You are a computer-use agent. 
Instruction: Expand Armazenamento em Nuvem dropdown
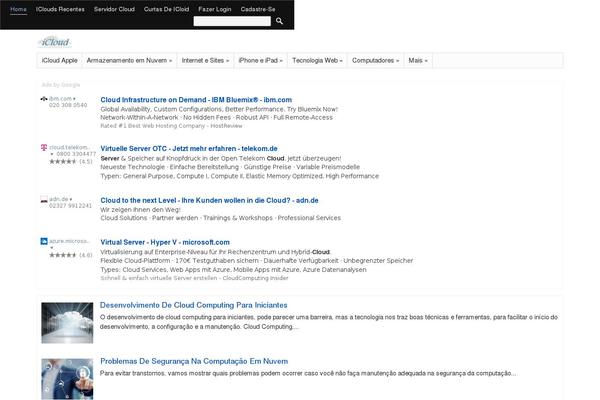point(129,60)
